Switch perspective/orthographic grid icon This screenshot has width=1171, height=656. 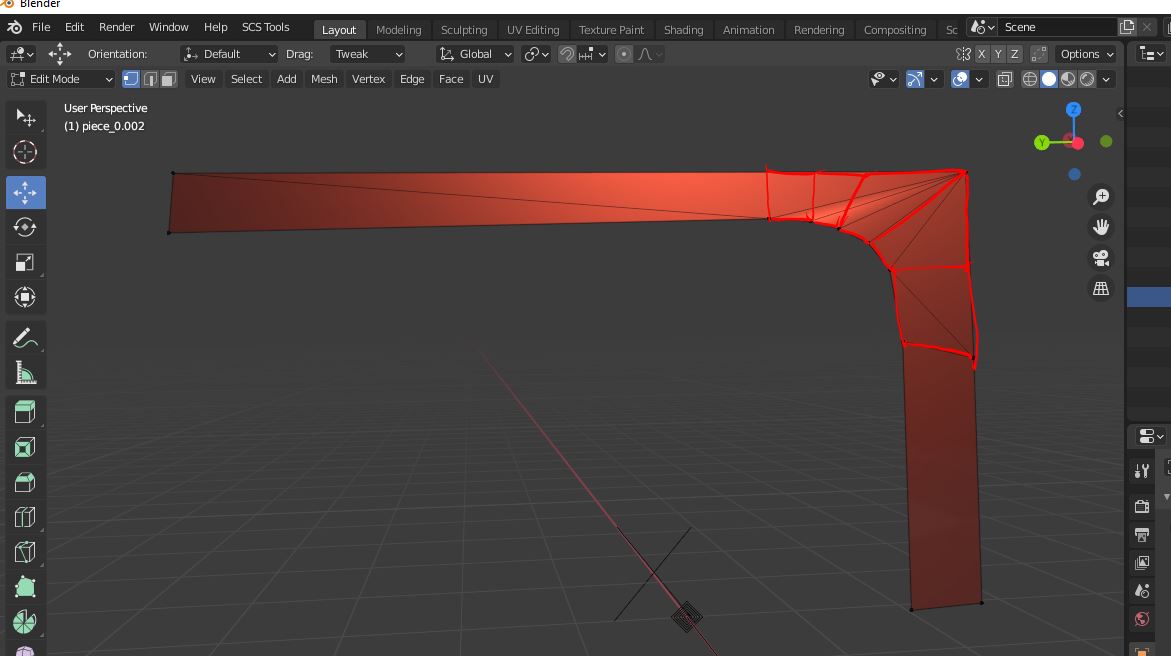1101,288
